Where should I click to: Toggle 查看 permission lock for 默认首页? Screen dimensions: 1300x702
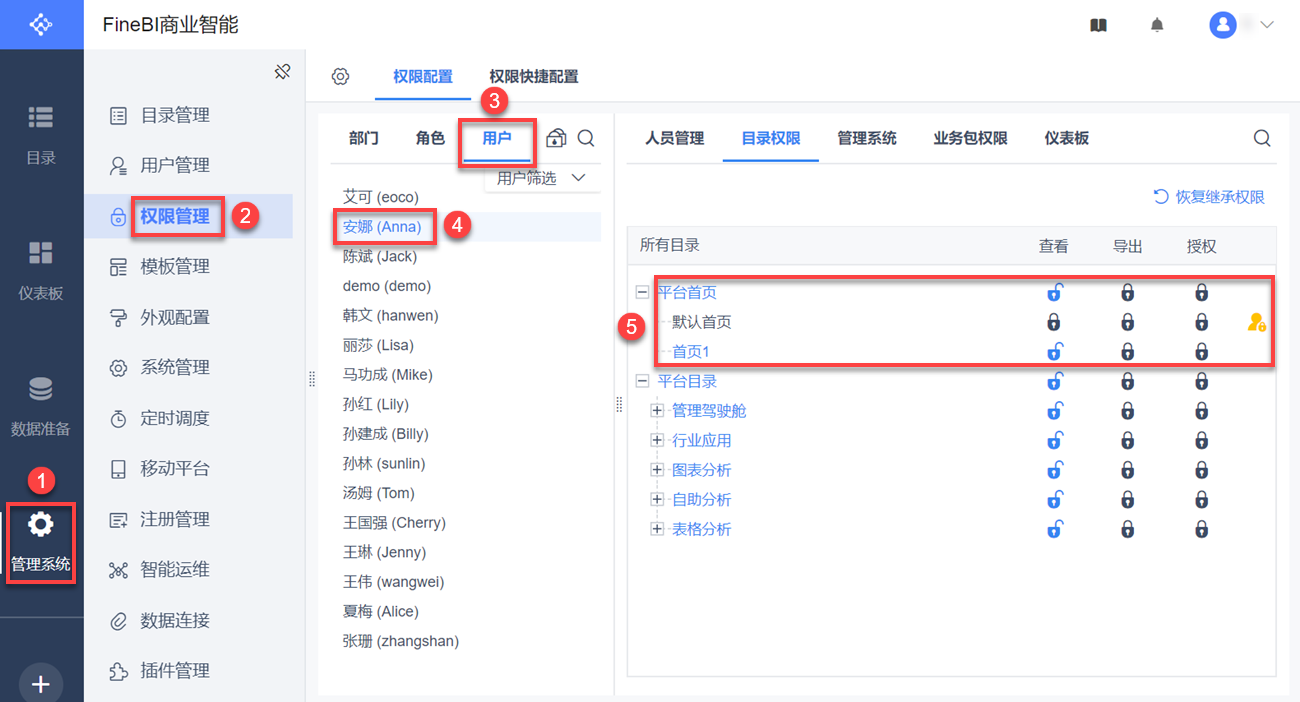point(1053,322)
